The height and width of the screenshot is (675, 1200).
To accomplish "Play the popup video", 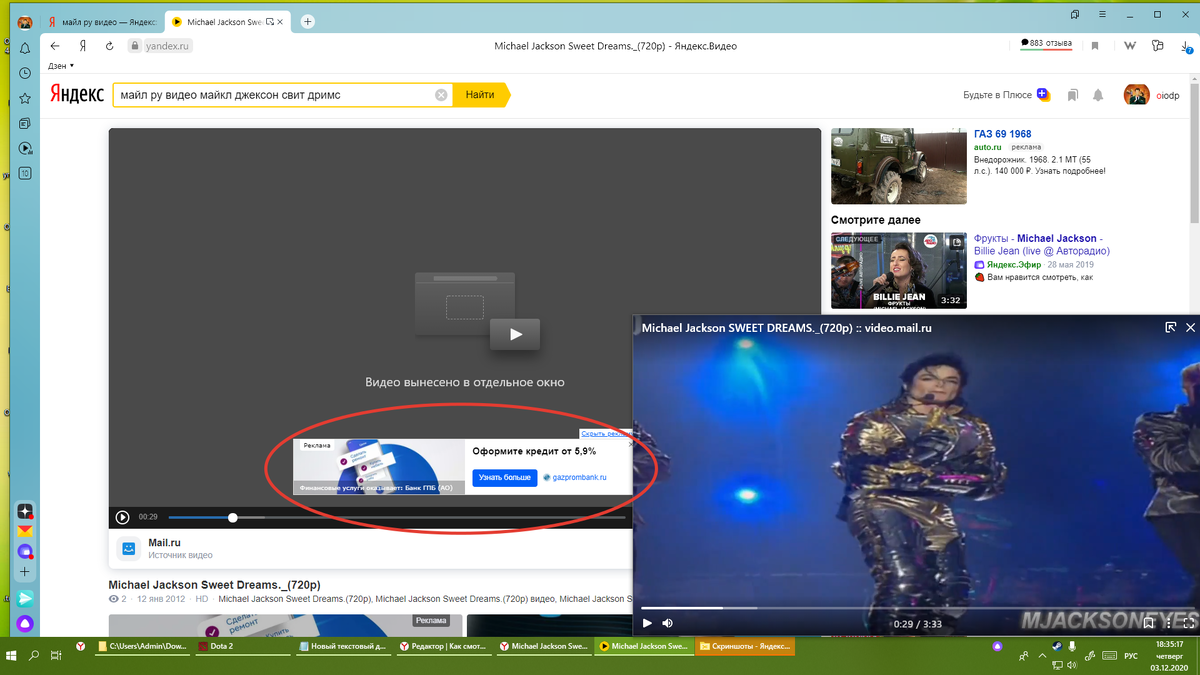I will pos(647,623).
